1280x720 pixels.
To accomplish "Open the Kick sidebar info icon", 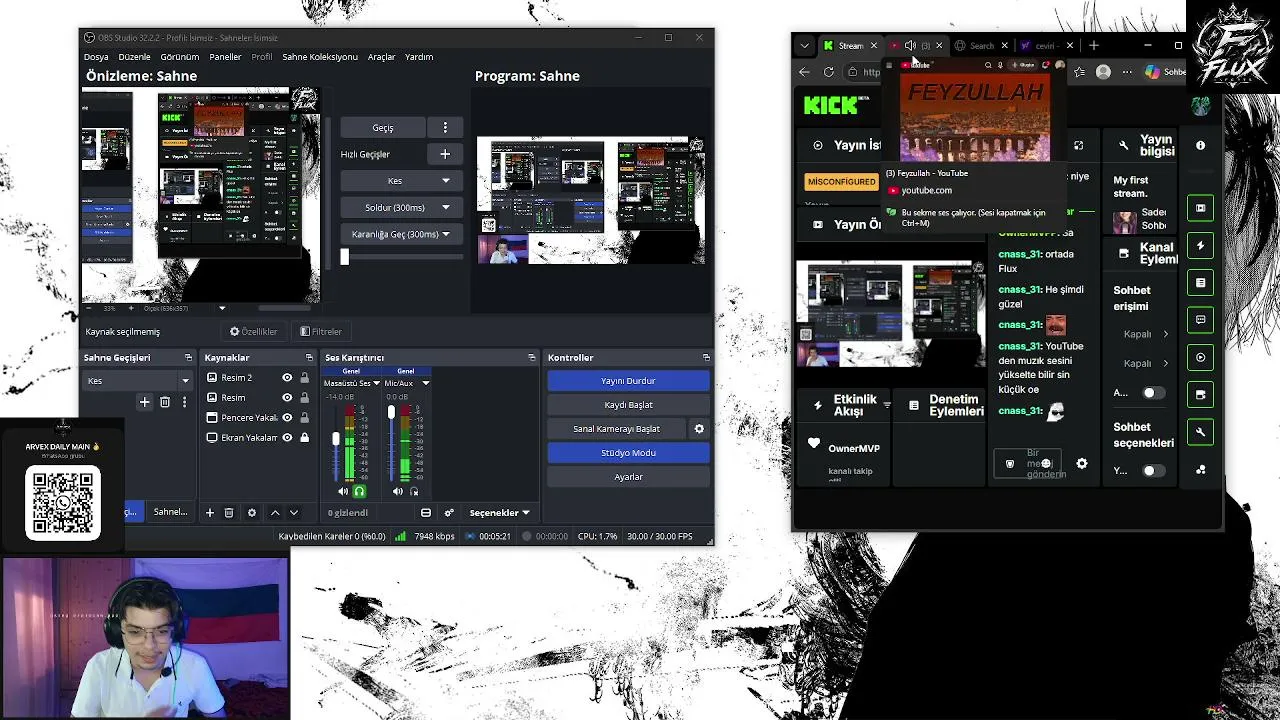I will (1200, 145).
